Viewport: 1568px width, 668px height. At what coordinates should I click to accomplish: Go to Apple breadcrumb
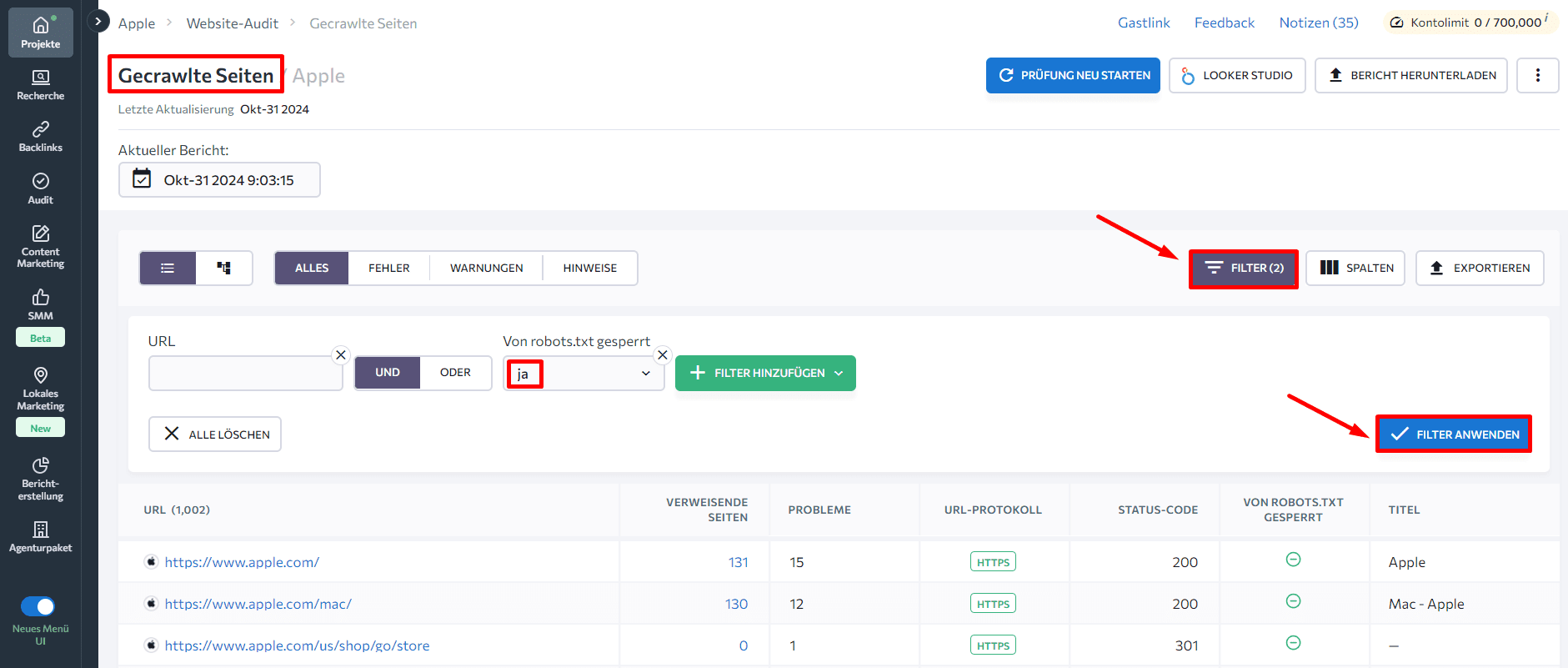[137, 23]
